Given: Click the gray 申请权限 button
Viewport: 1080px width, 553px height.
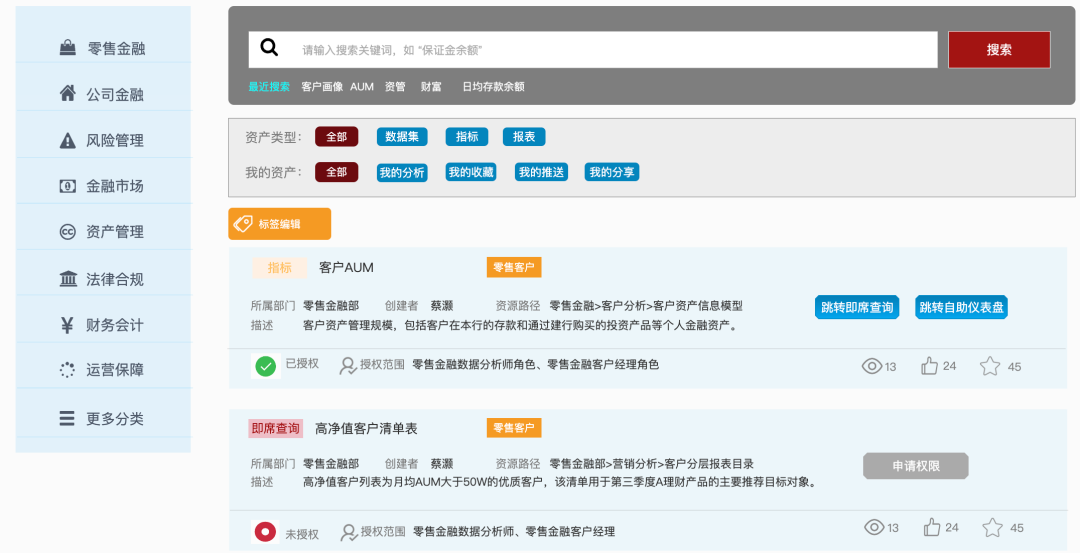Looking at the screenshot, I should click(916, 466).
